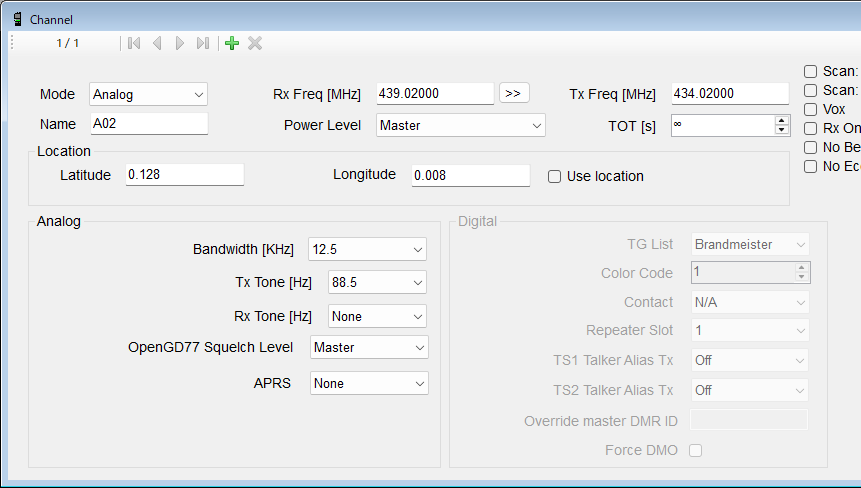Increase TOT value with the up arrow
861x488 pixels.
(781, 120)
